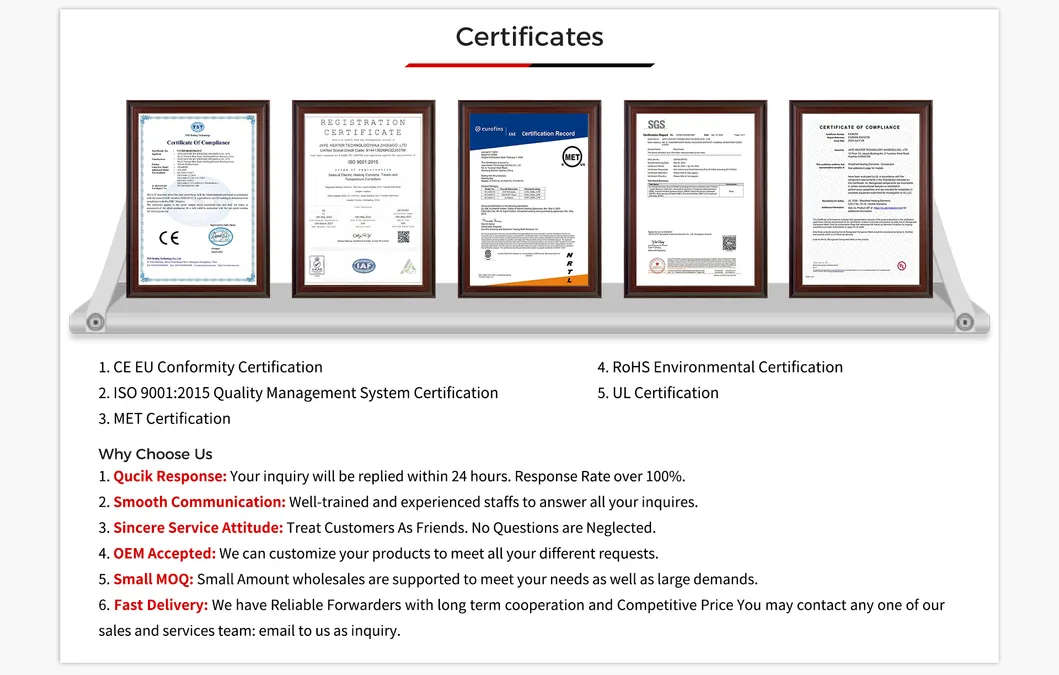Screen dimensions: 1059x675
Task: Click the Certificates section heading
Action: click(529, 37)
